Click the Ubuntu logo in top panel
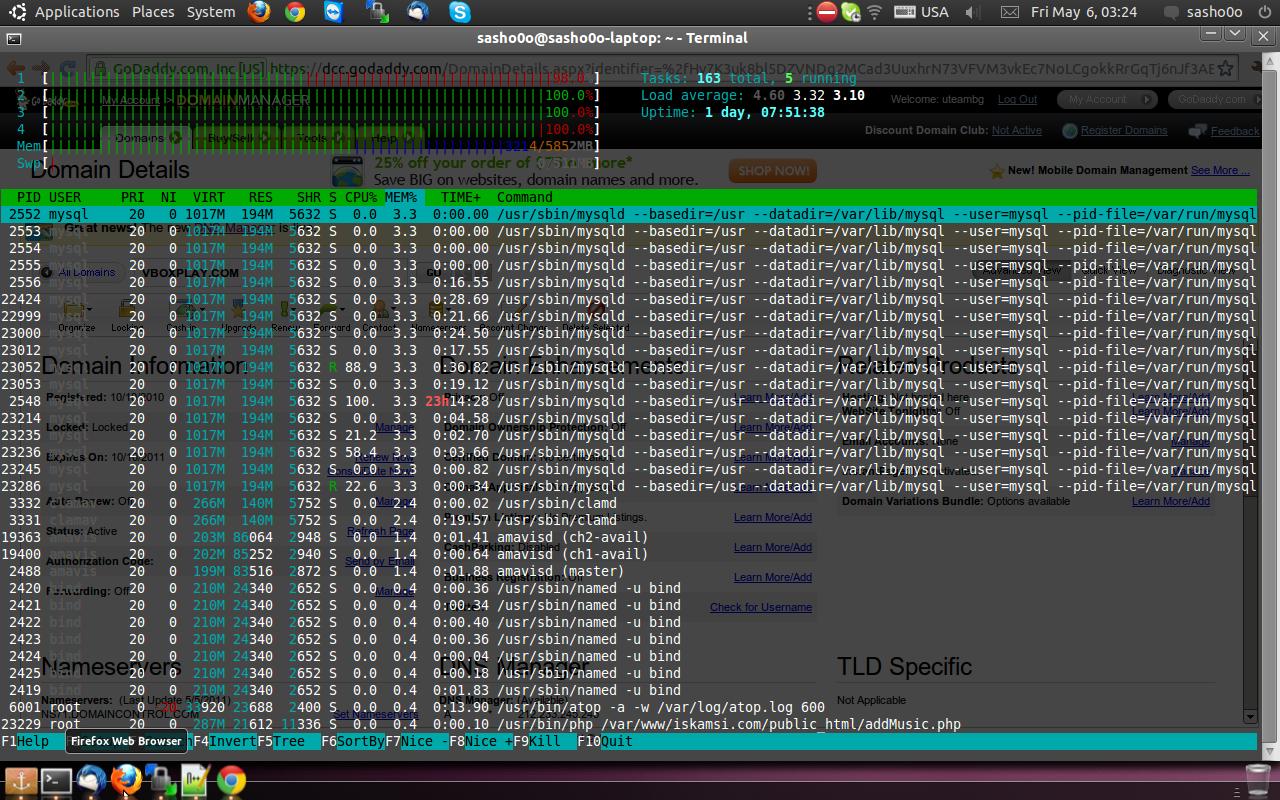This screenshot has height=800, width=1280. coord(17,12)
